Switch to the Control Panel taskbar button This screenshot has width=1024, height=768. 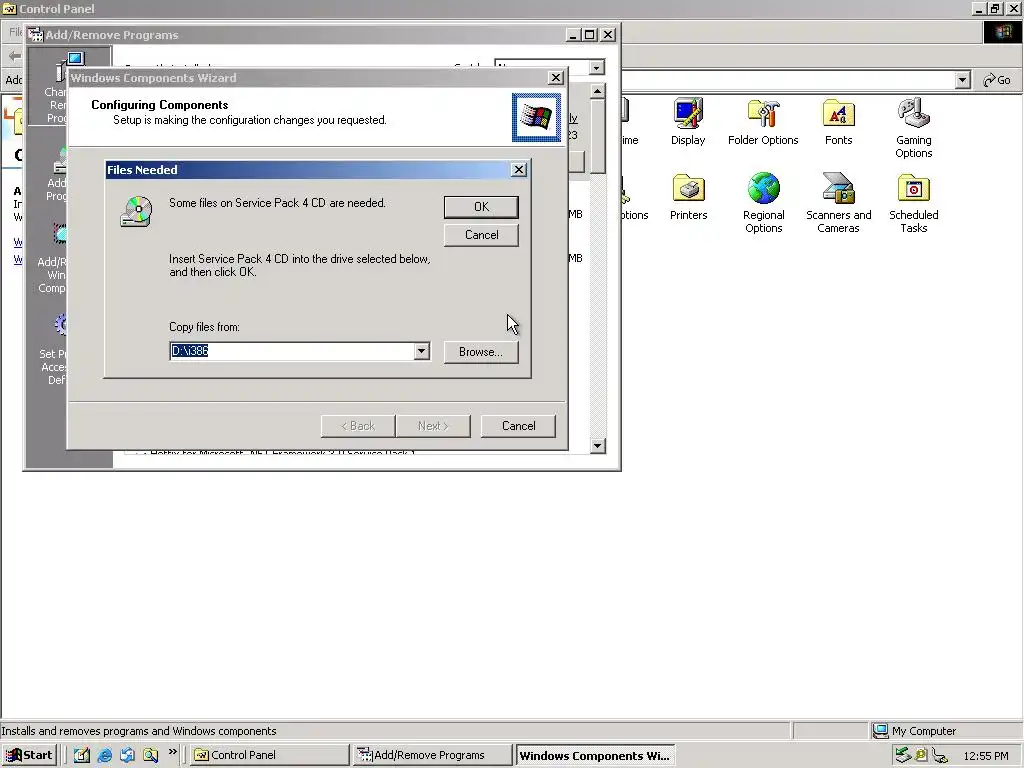click(x=268, y=755)
